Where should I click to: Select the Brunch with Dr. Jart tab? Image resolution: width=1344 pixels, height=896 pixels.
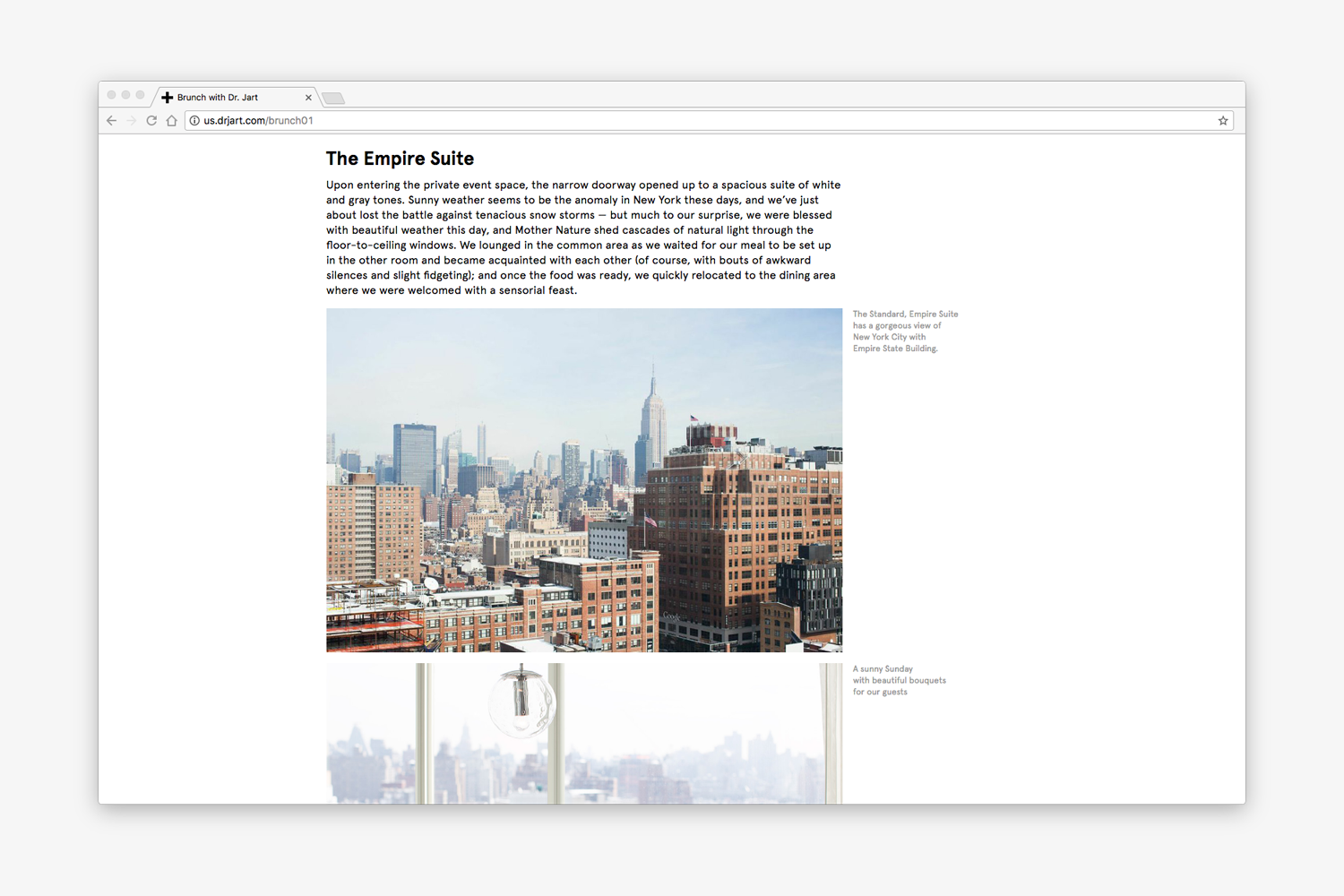237,97
